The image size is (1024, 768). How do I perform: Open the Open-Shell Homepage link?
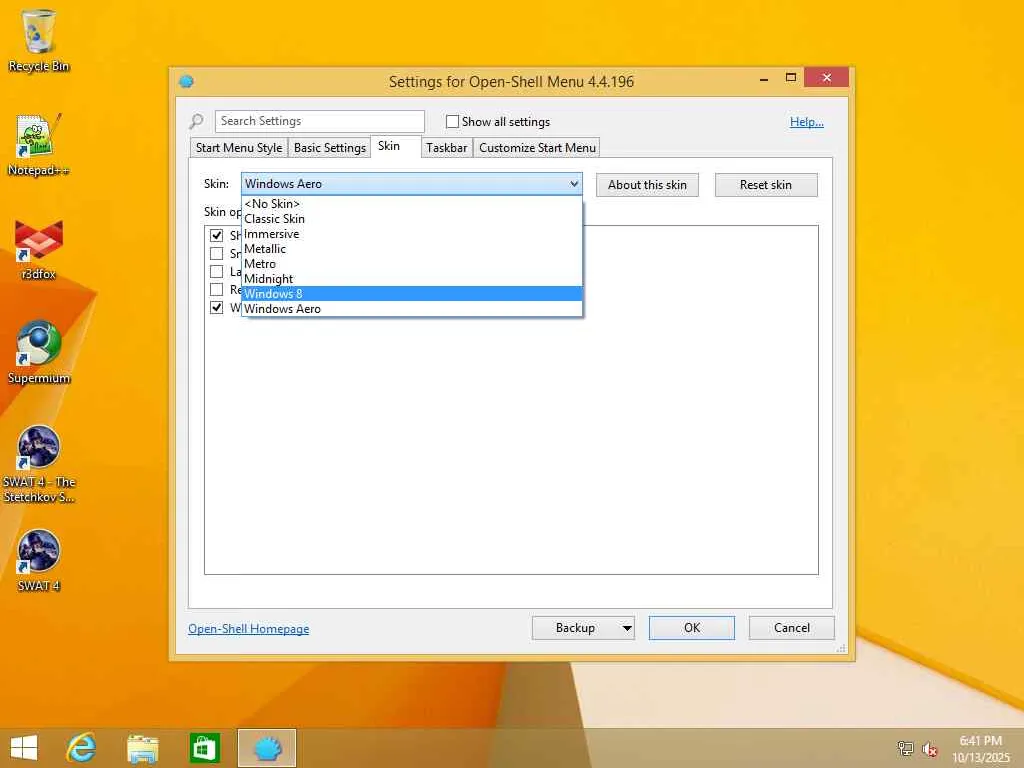(x=249, y=629)
